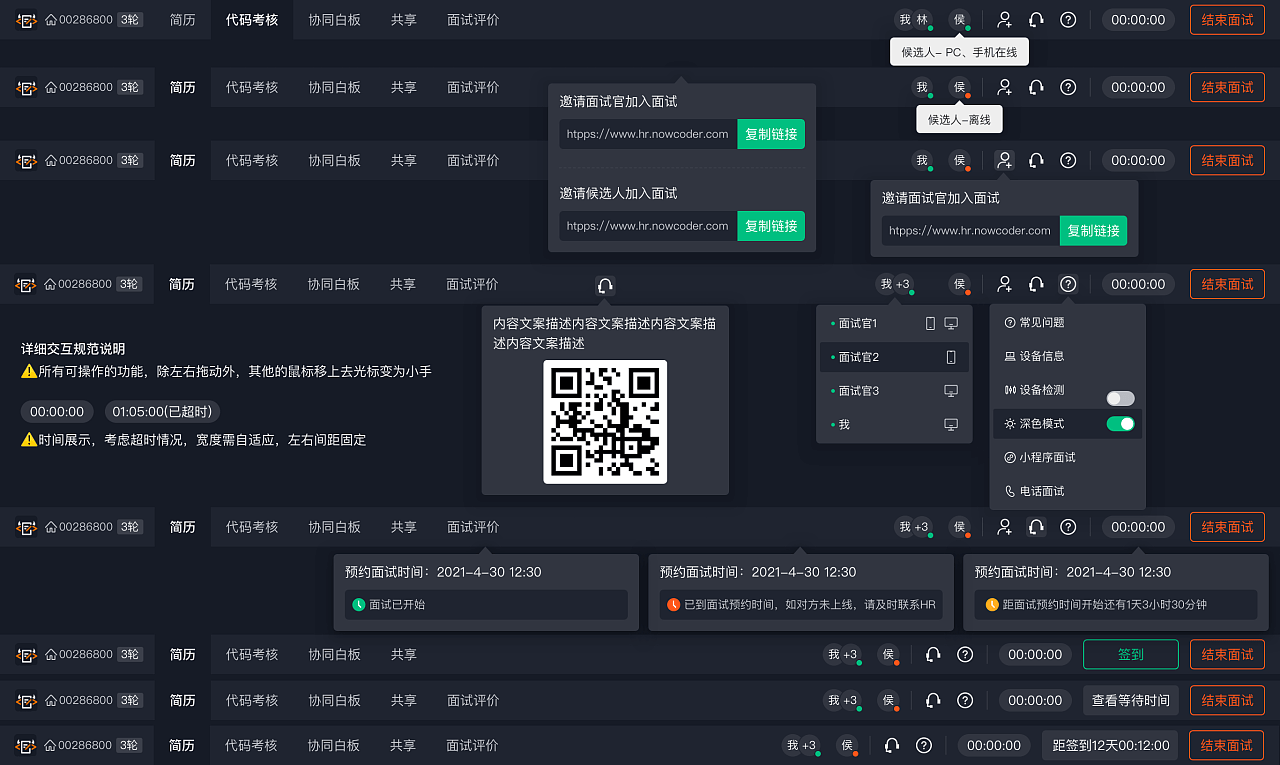Turn off the 深色模式 switch
Viewport: 1280px width, 765px height.
1120,424
